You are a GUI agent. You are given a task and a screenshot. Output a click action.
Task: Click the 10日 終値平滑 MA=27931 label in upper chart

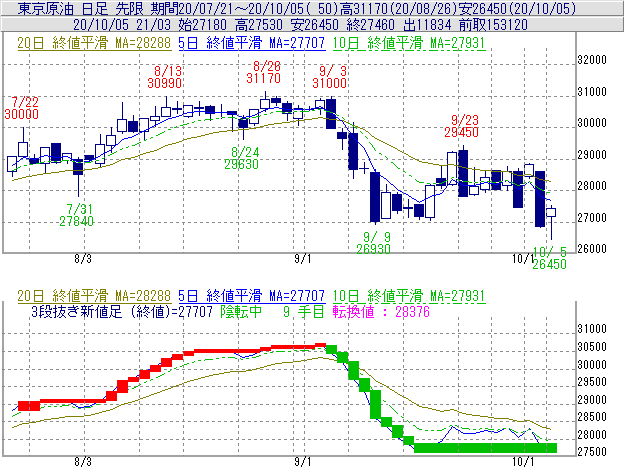click(409, 43)
